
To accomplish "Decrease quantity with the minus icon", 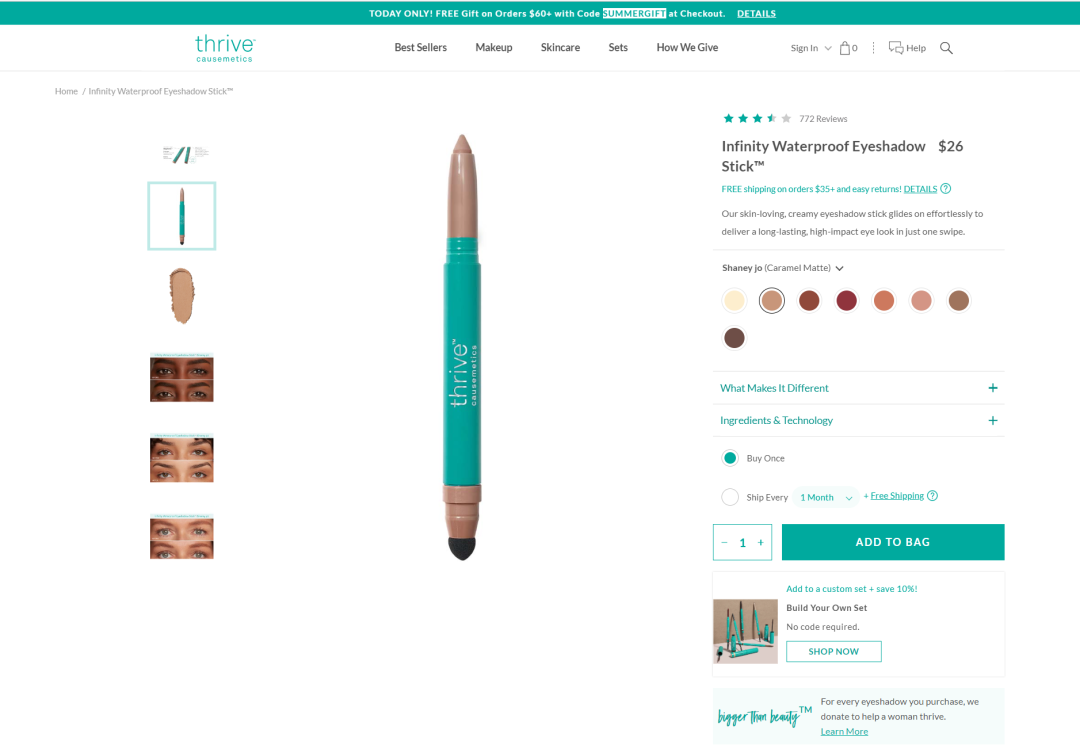I will (724, 543).
